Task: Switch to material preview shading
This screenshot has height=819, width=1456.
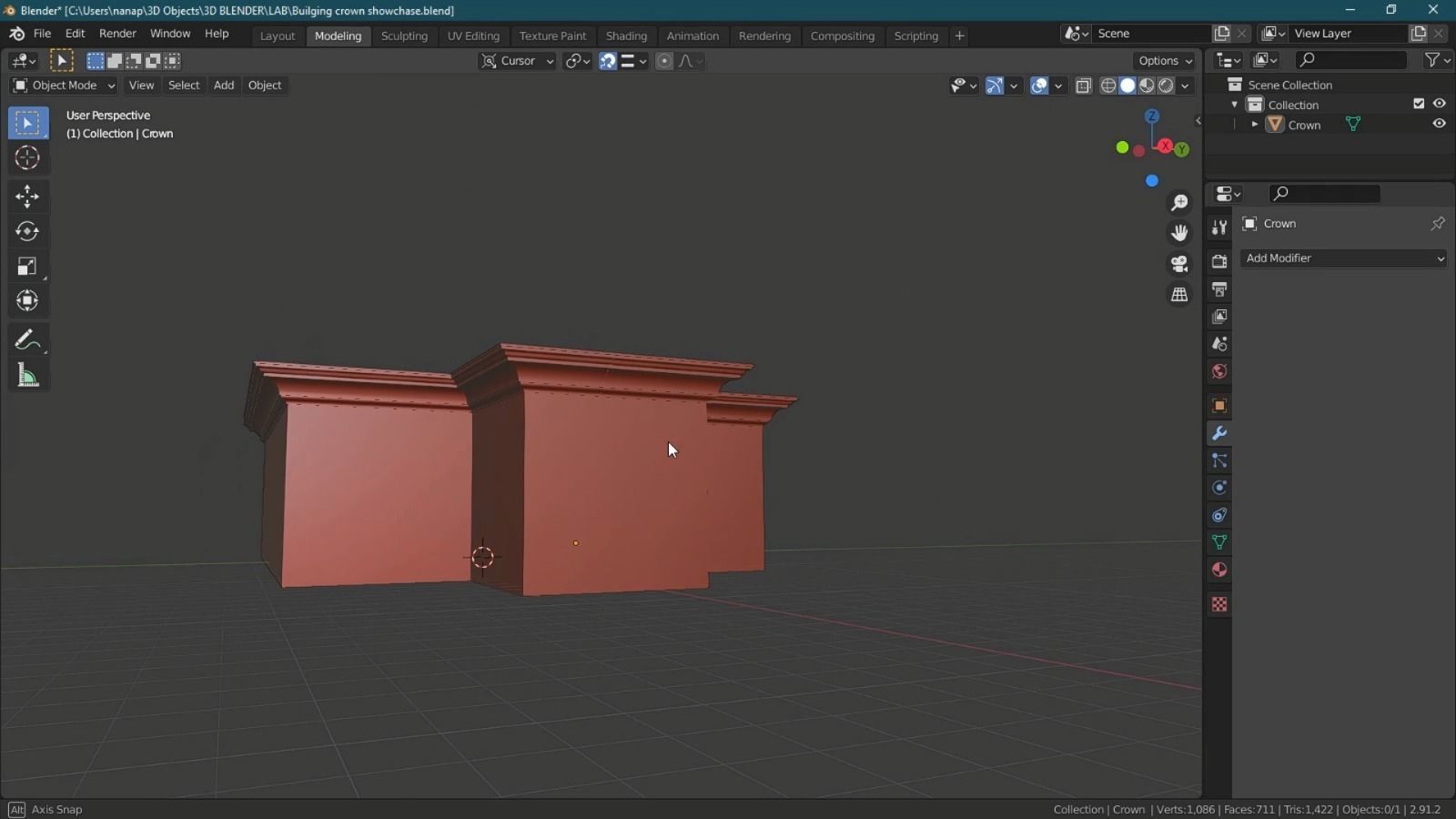Action: pos(1147,86)
